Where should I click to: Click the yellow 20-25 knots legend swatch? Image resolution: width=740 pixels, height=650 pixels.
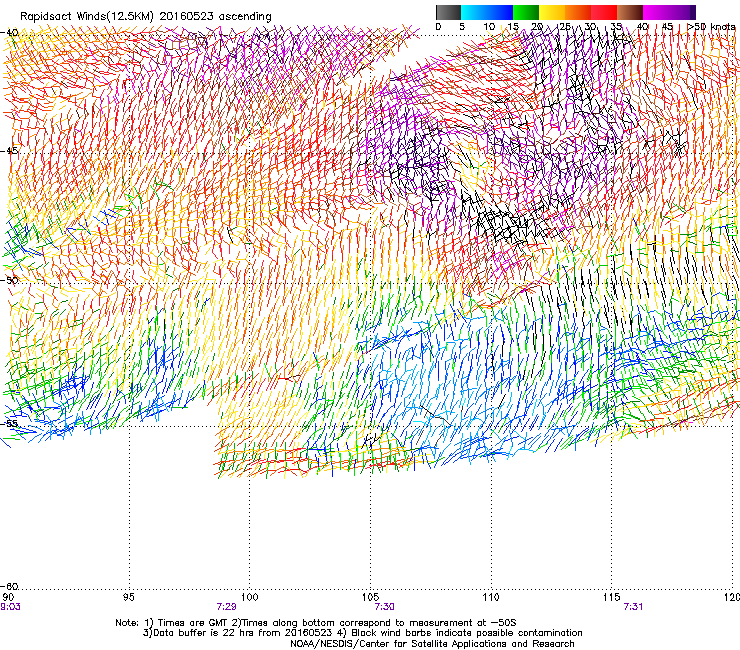tap(552, 12)
